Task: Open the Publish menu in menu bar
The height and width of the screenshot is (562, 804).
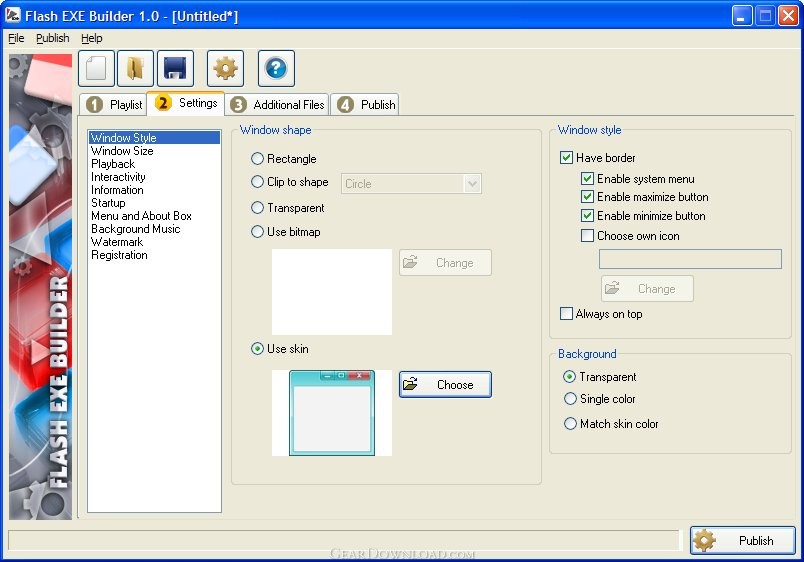Action: tap(52, 38)
